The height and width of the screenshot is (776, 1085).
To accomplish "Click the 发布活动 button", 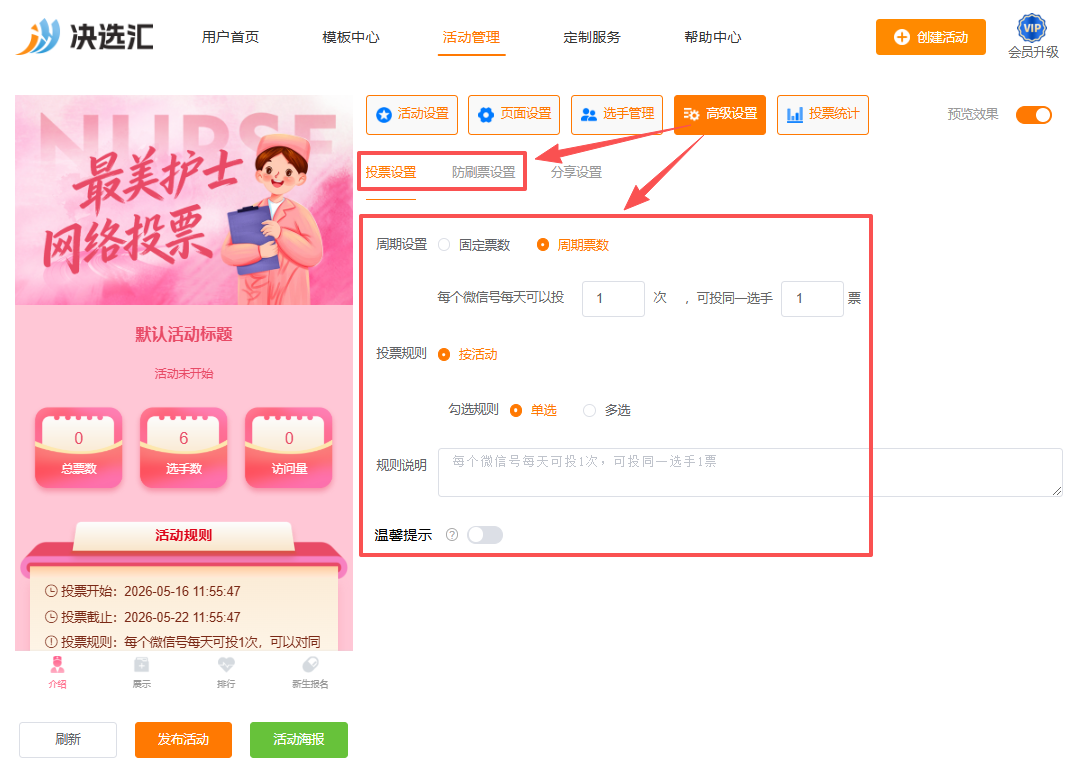I will click(x=183, y=739).
